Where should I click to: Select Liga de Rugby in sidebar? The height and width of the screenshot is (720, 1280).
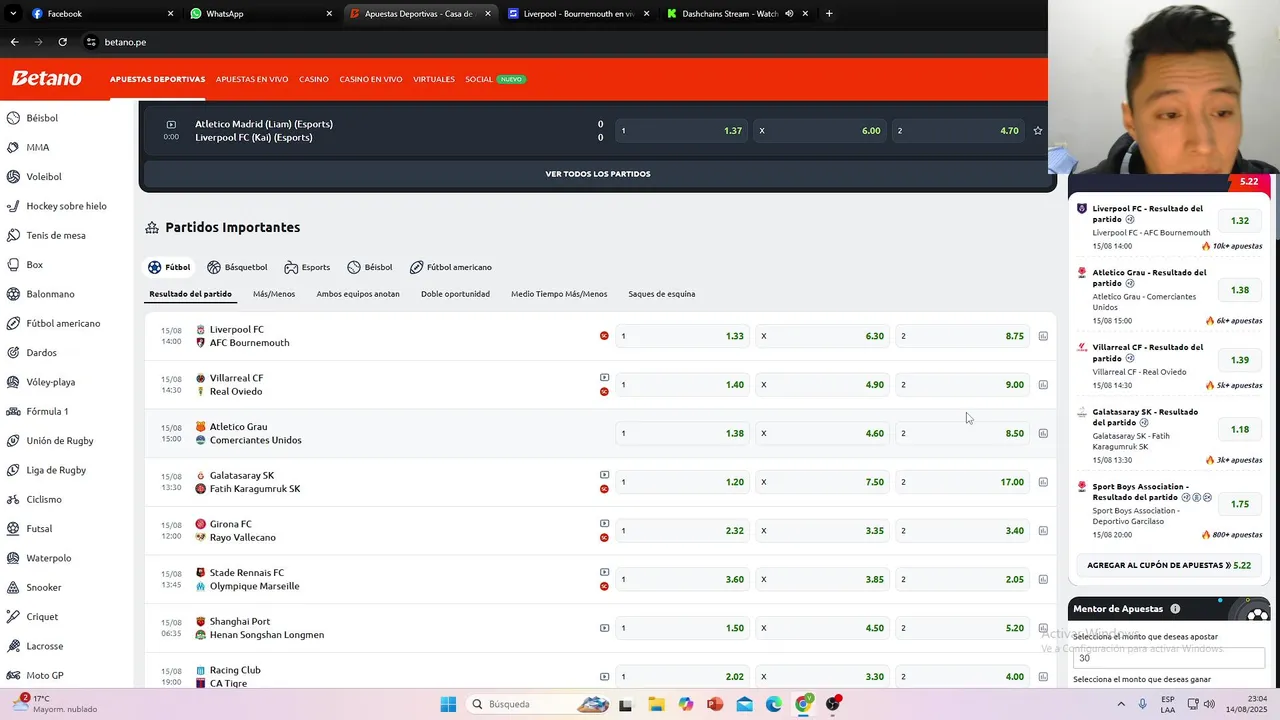(x=56, y=470)
